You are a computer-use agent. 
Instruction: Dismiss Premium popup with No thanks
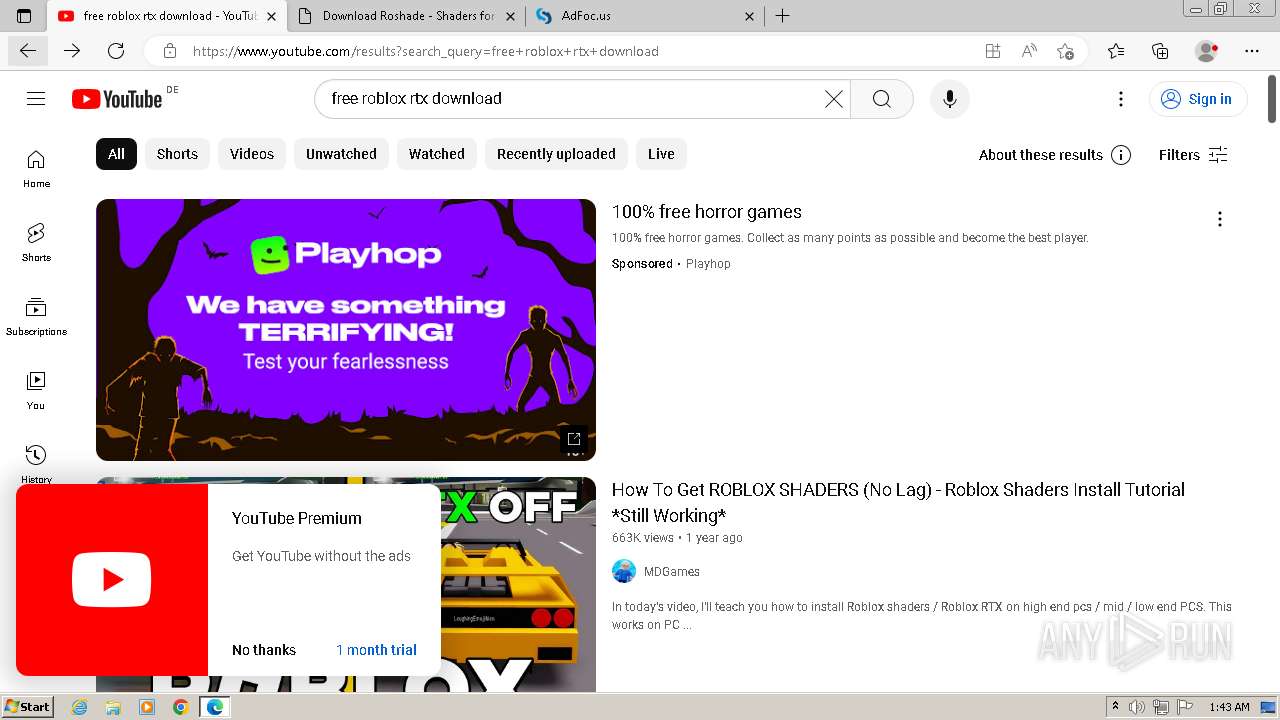pos(264,650)
